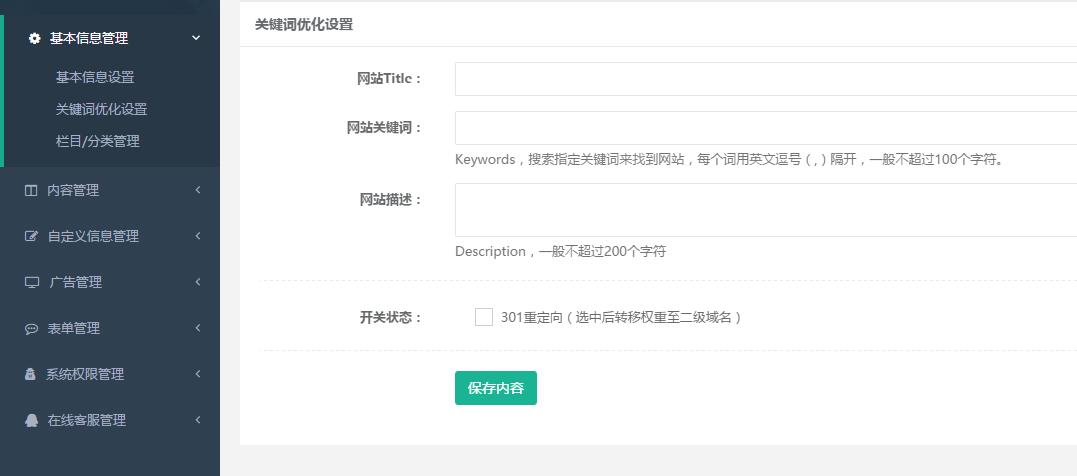Image resolution: width=1077 pixels, height=476 pixels.
Task: Click the user icon beside 系统权限管理
Action: pyautogui.click(x=31, y=374)
